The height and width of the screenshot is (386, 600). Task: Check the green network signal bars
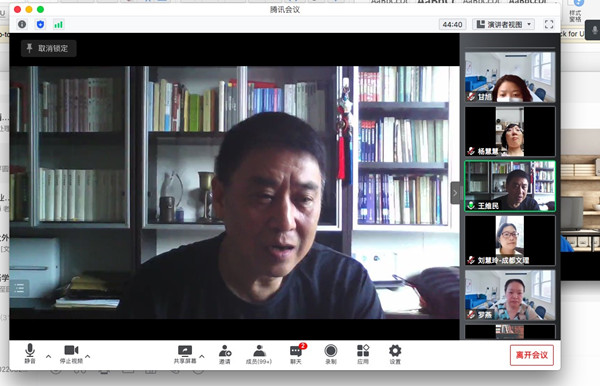(x=58, y=25)
